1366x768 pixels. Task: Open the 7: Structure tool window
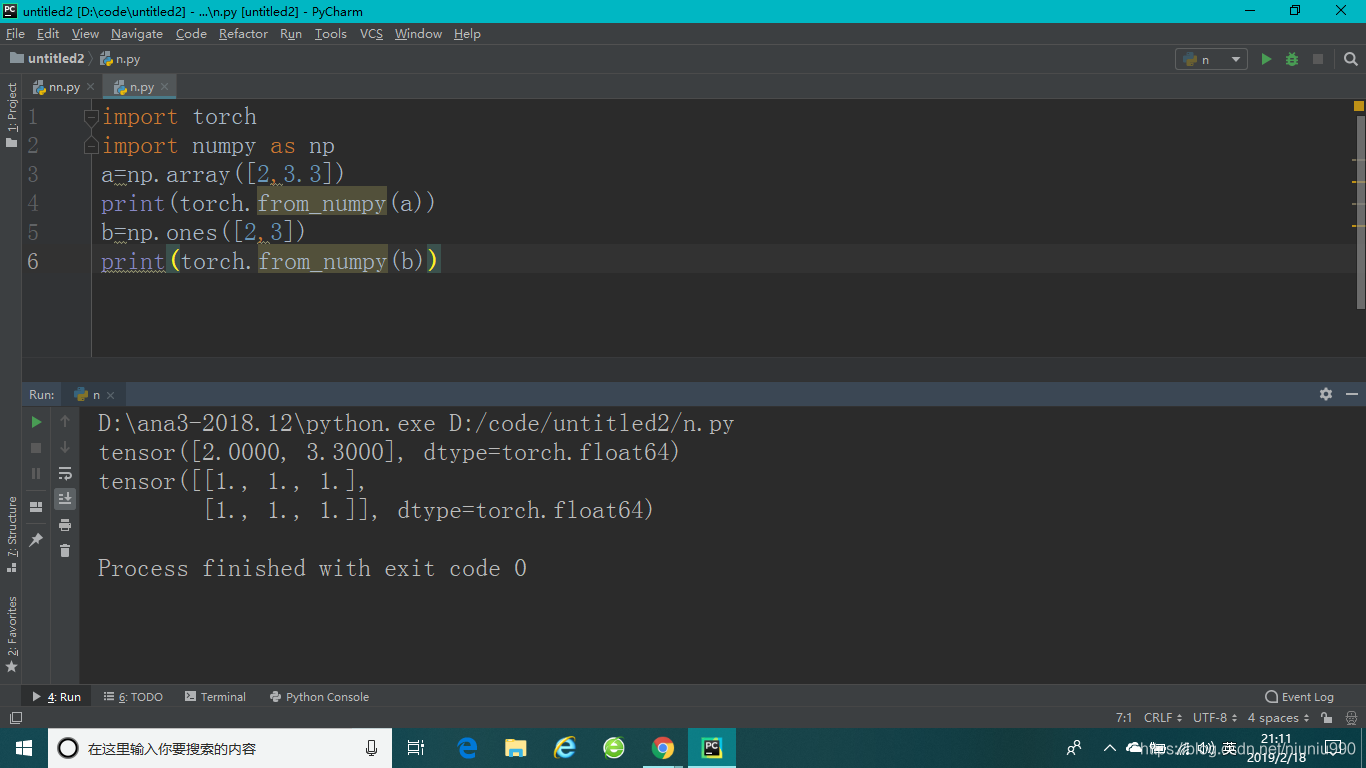coord(11,534)
